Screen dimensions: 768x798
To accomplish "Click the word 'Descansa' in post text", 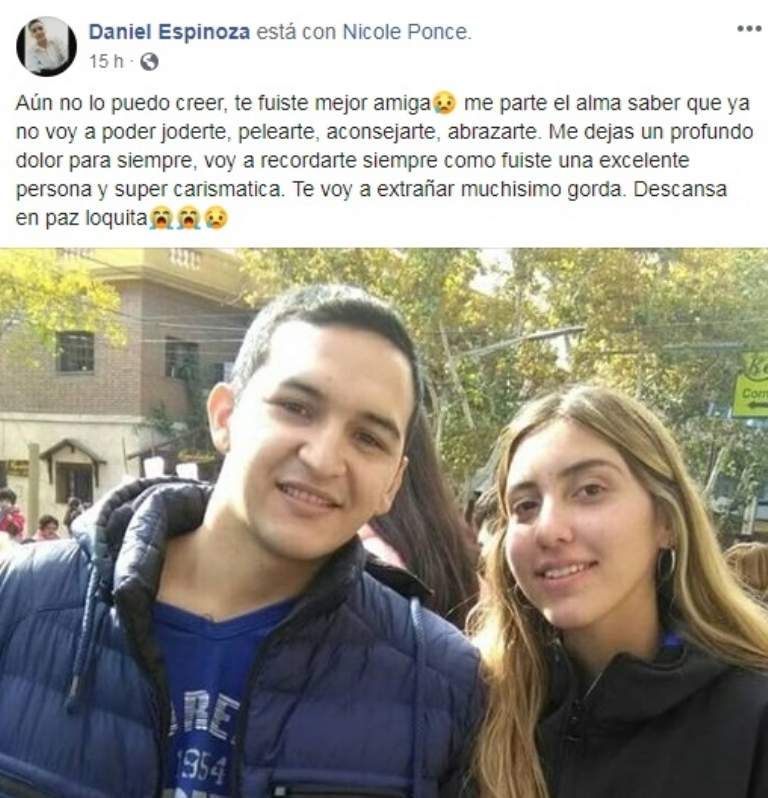I will (x=680, y=189).
